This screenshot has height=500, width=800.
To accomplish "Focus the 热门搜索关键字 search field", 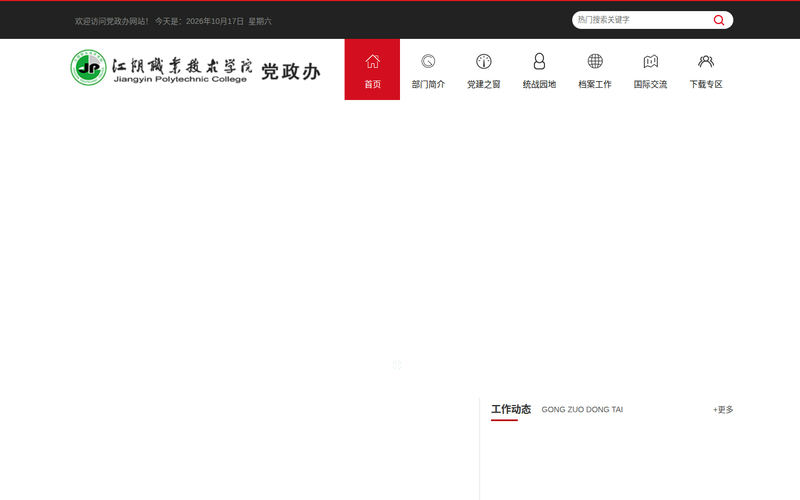I will [643, 20].
